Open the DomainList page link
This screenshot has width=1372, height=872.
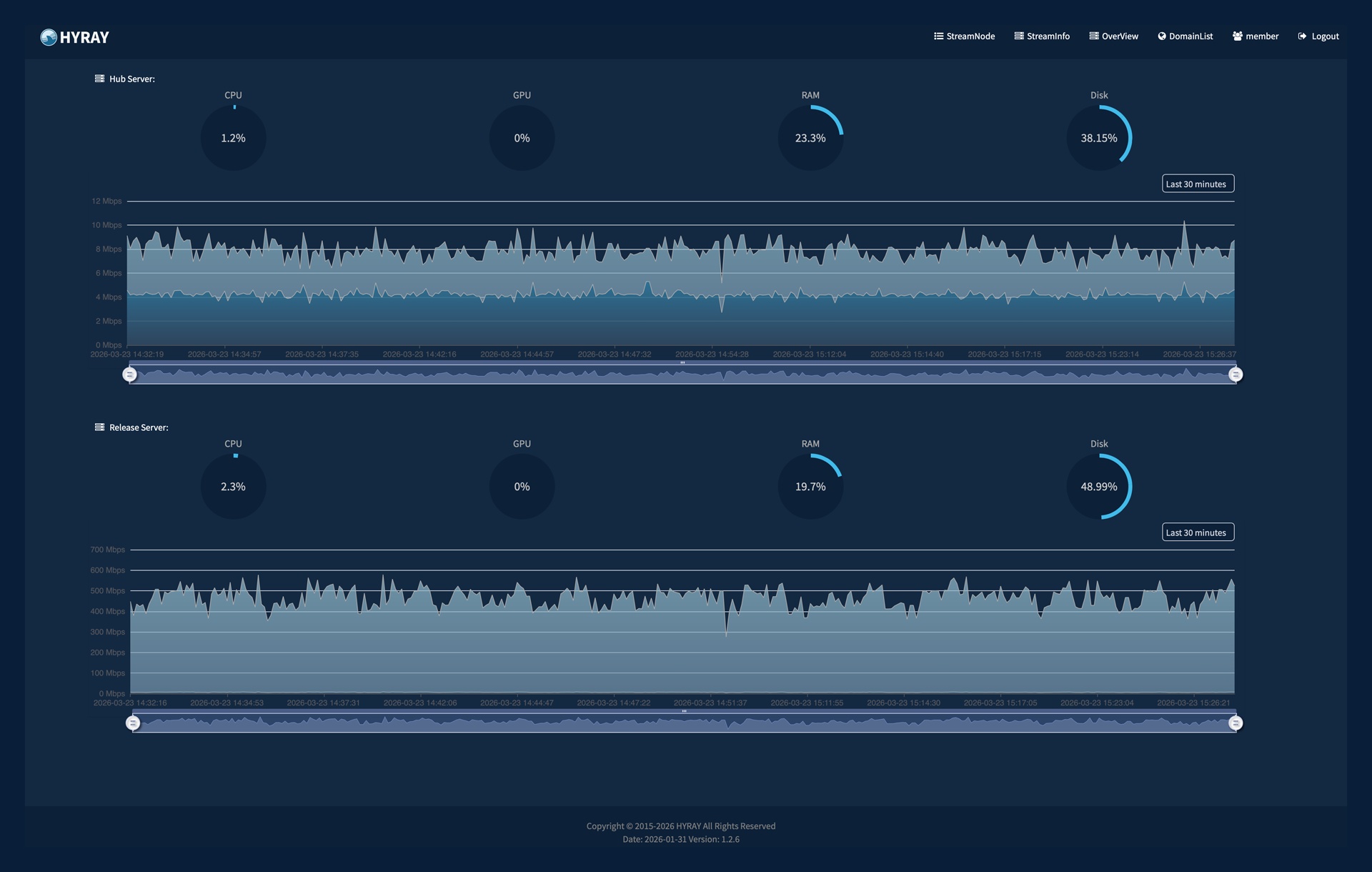pyautogui.click(x=1190, y=36)
